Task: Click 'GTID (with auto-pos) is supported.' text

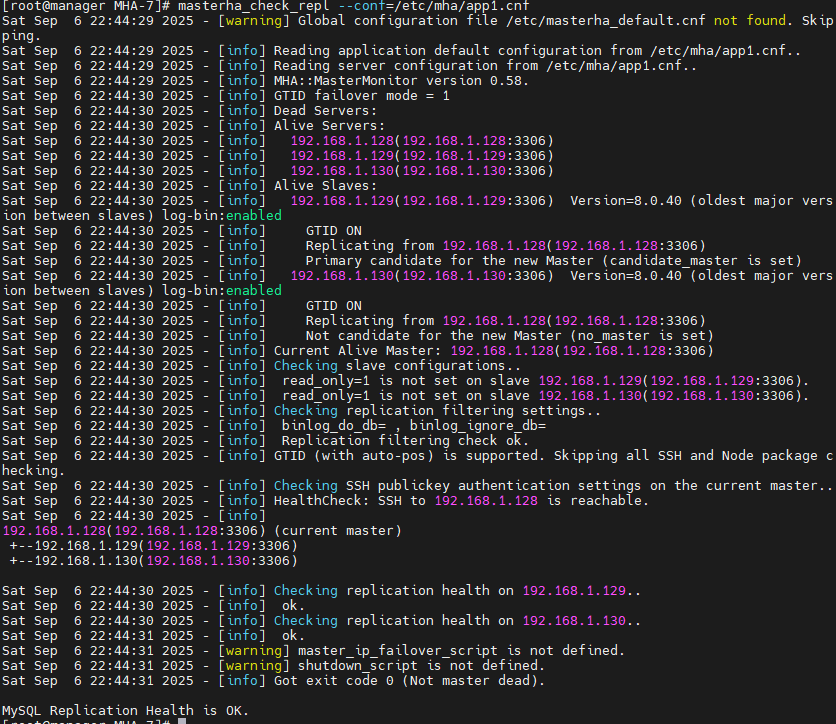Action: coord(409,455)
